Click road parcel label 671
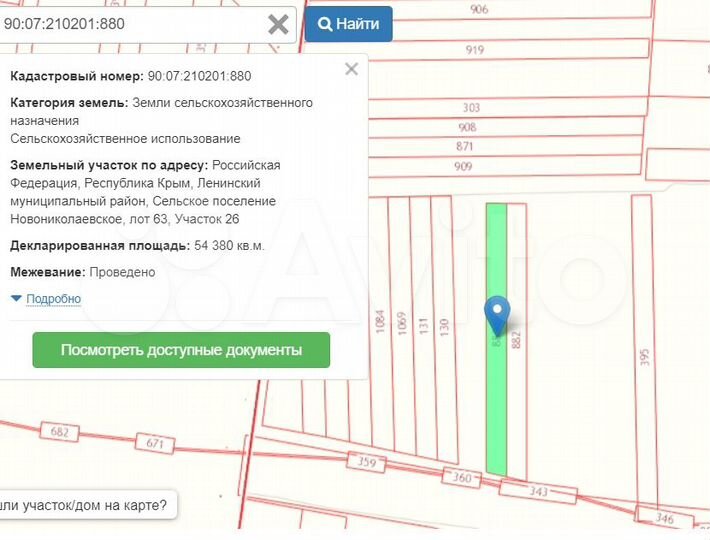 [155, 443]
